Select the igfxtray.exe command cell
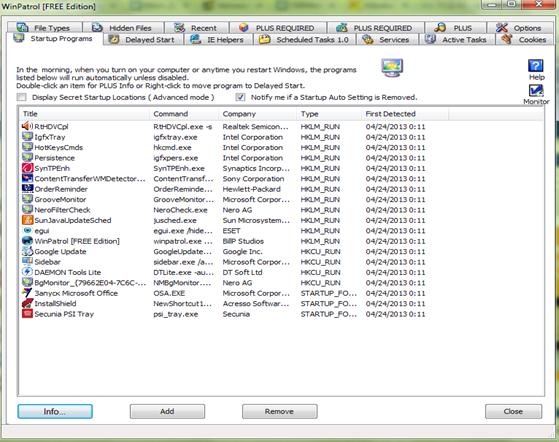Image resolution: width=559 pixels, height=442 pixels. coord(175,137)
